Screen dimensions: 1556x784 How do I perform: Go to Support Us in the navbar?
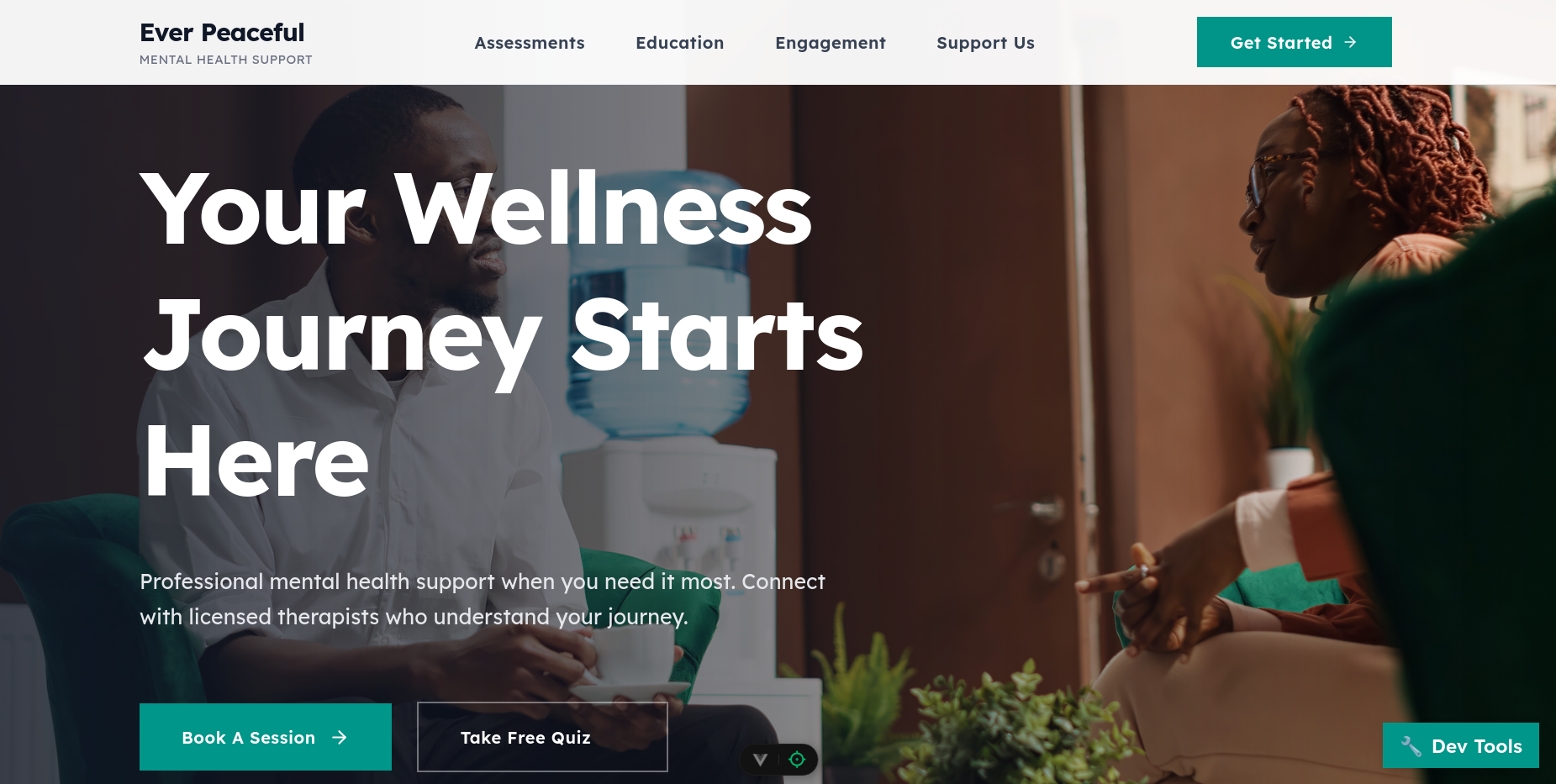(x=986, y=43)
